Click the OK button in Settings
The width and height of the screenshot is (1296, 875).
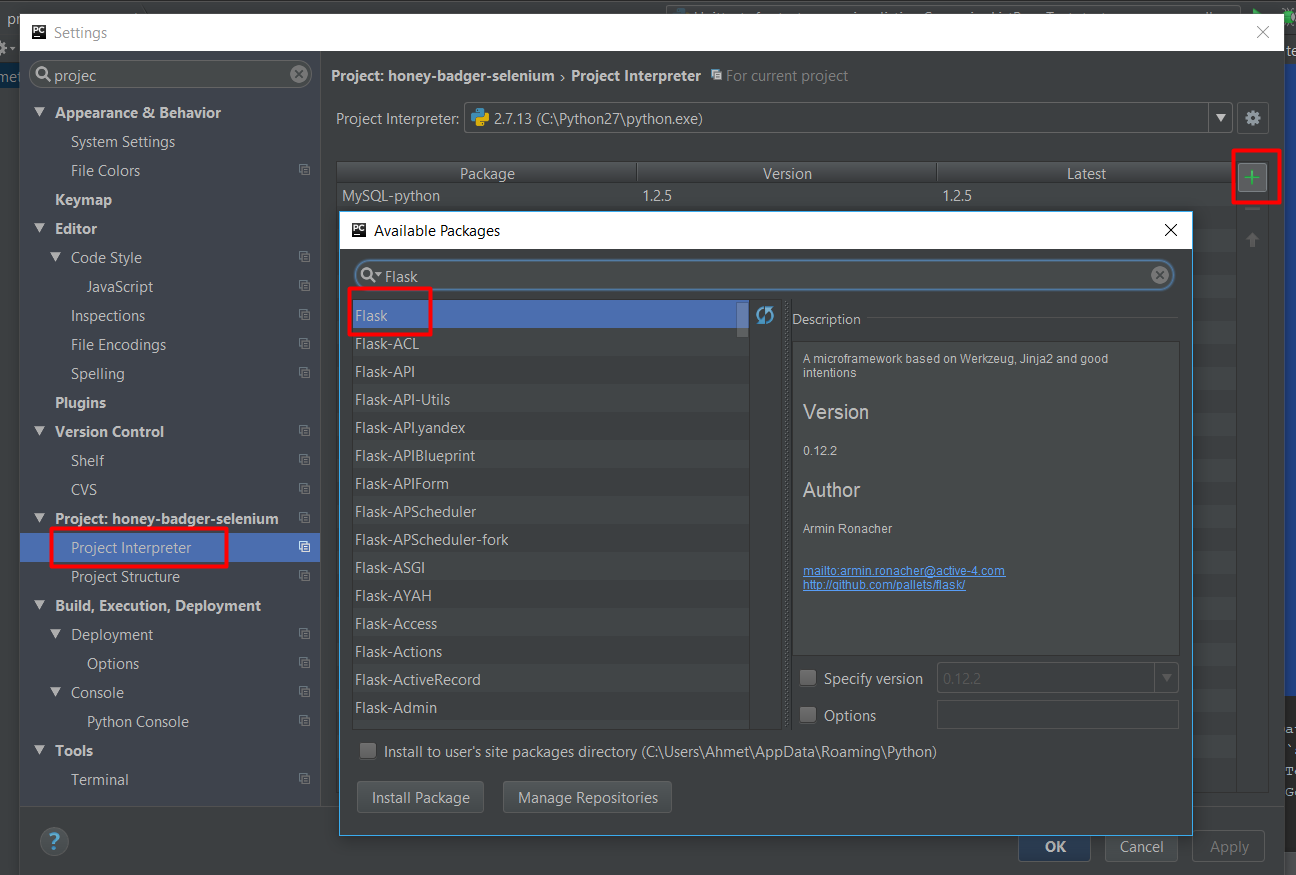click(1055, 846)
